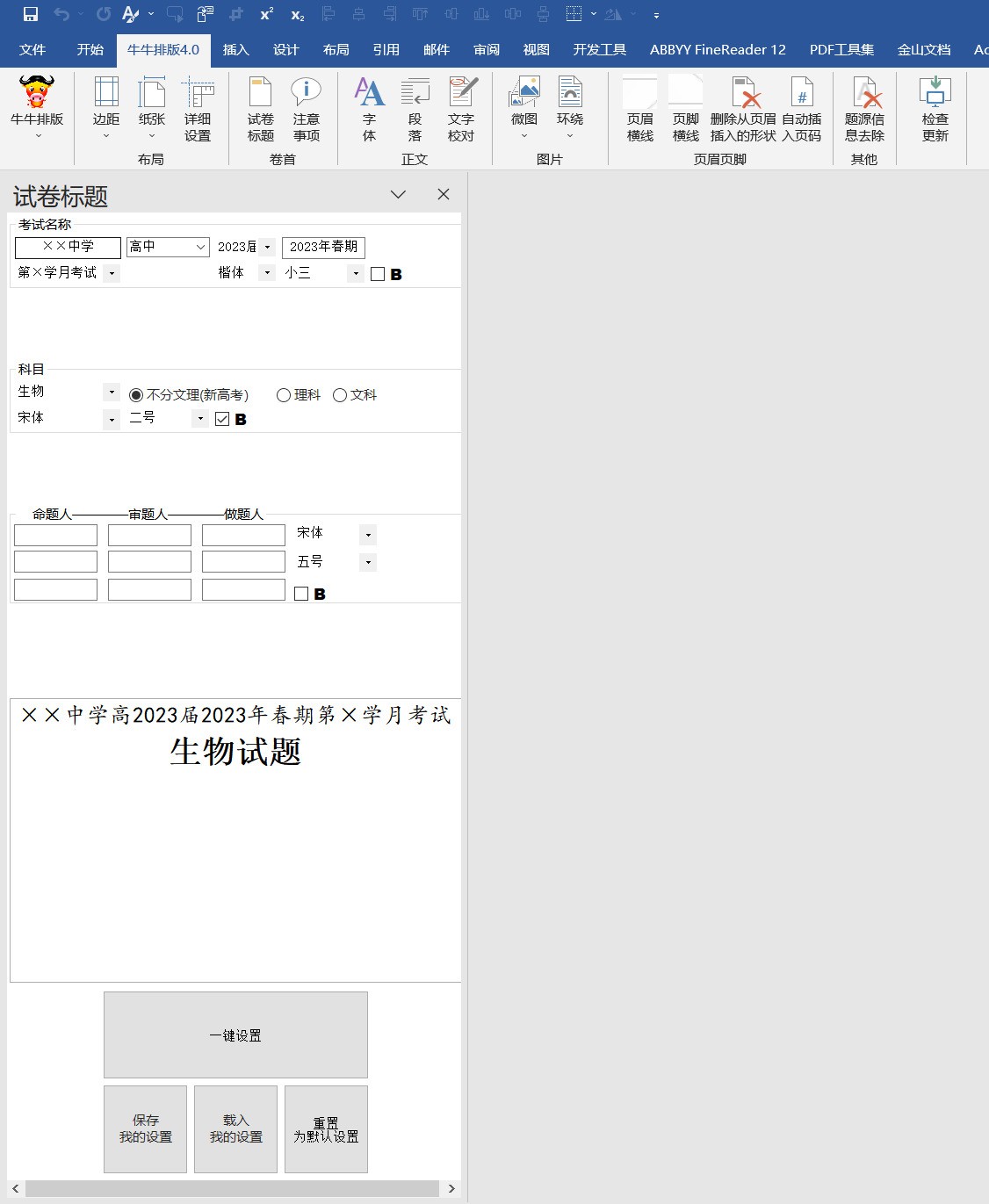Insert 页眉横线 header line

click(639, 111)
